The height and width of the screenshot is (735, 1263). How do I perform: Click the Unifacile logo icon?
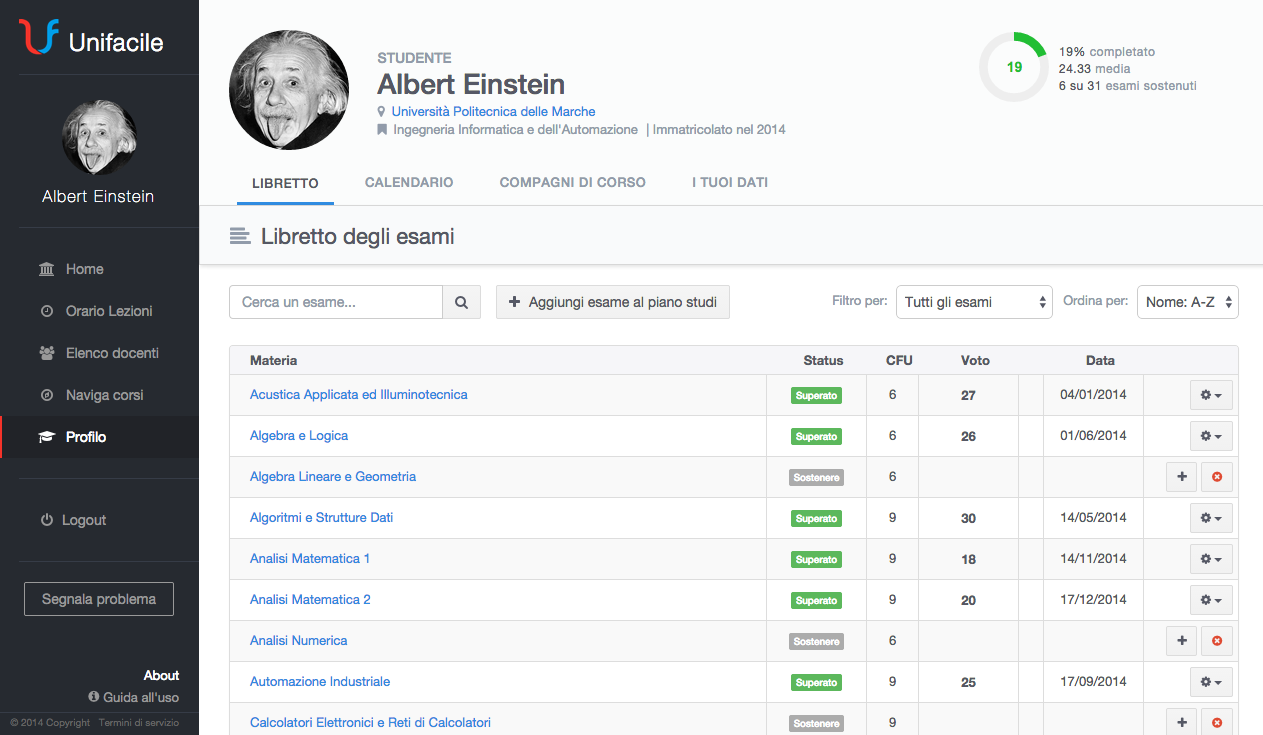[38, 37]
